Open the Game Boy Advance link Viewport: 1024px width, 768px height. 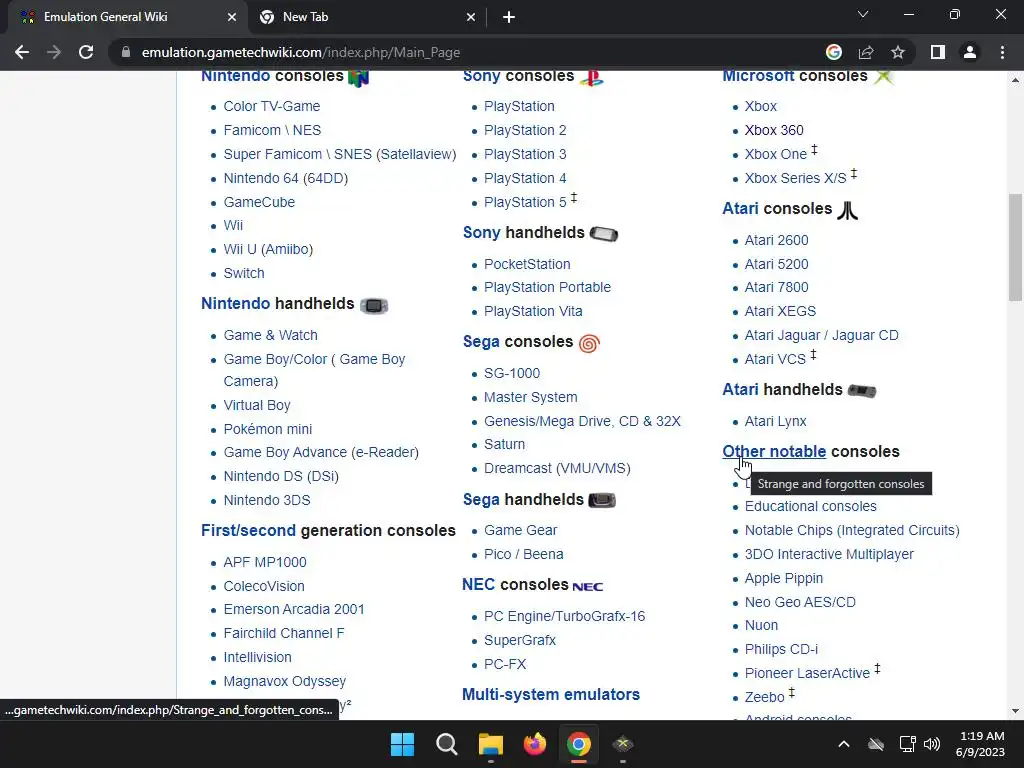285,452
